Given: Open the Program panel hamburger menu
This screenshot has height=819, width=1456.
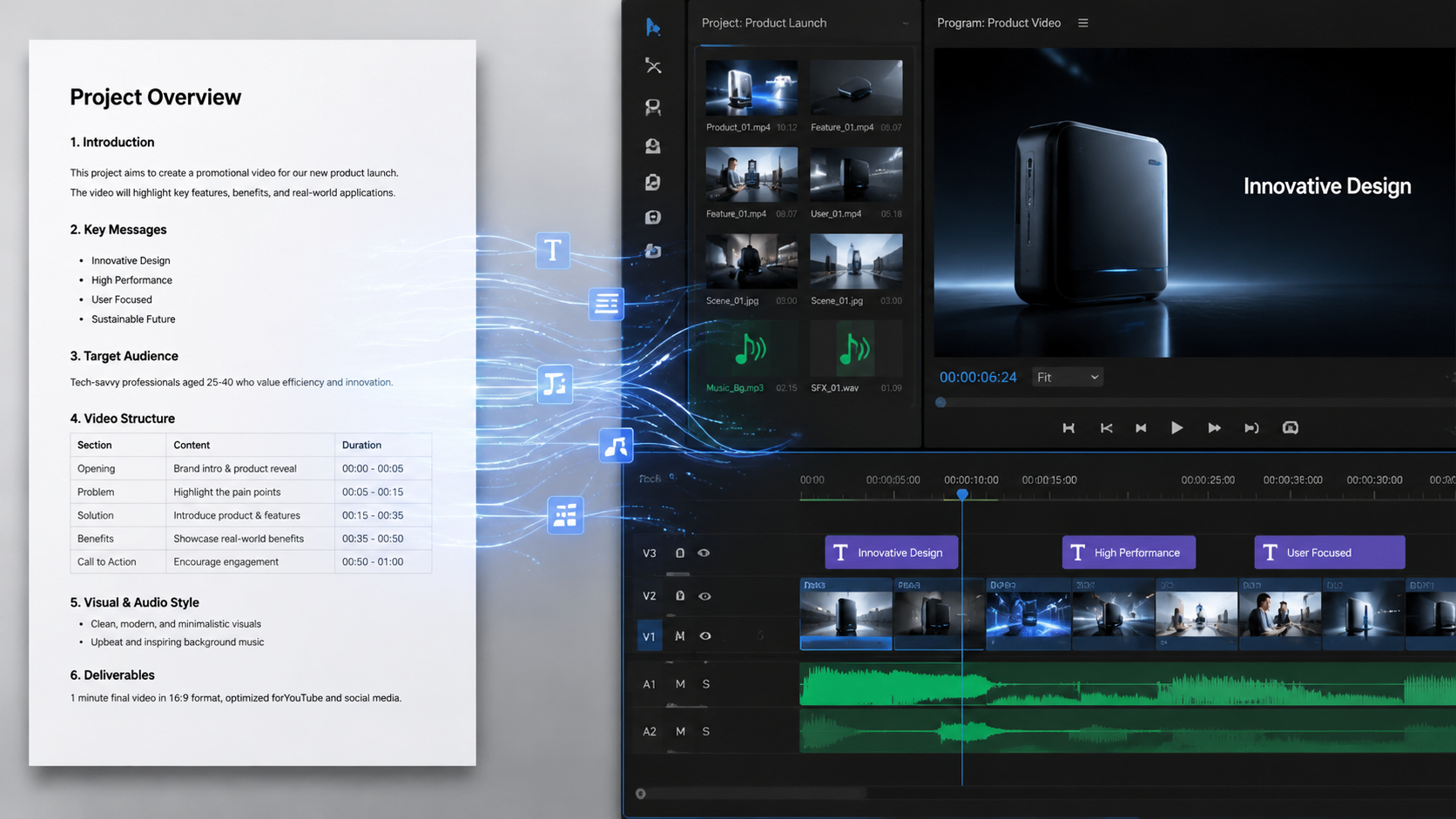Looking at the screenshot, I should [1083, 23].
